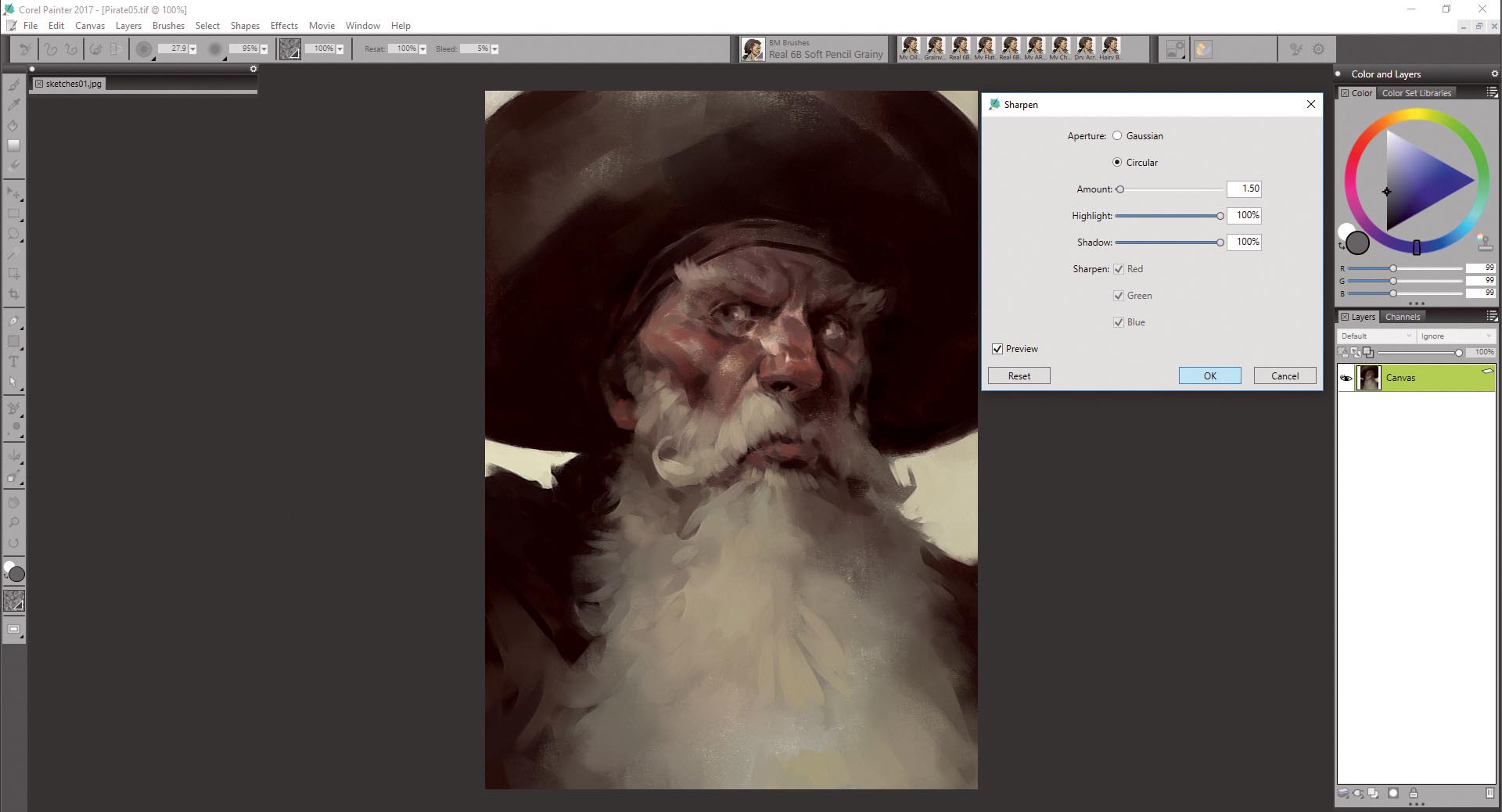The width and height of the screenshot is (1502, 812).
Task: Open Resat dropdown arrow
Action: tap(422, 49)
